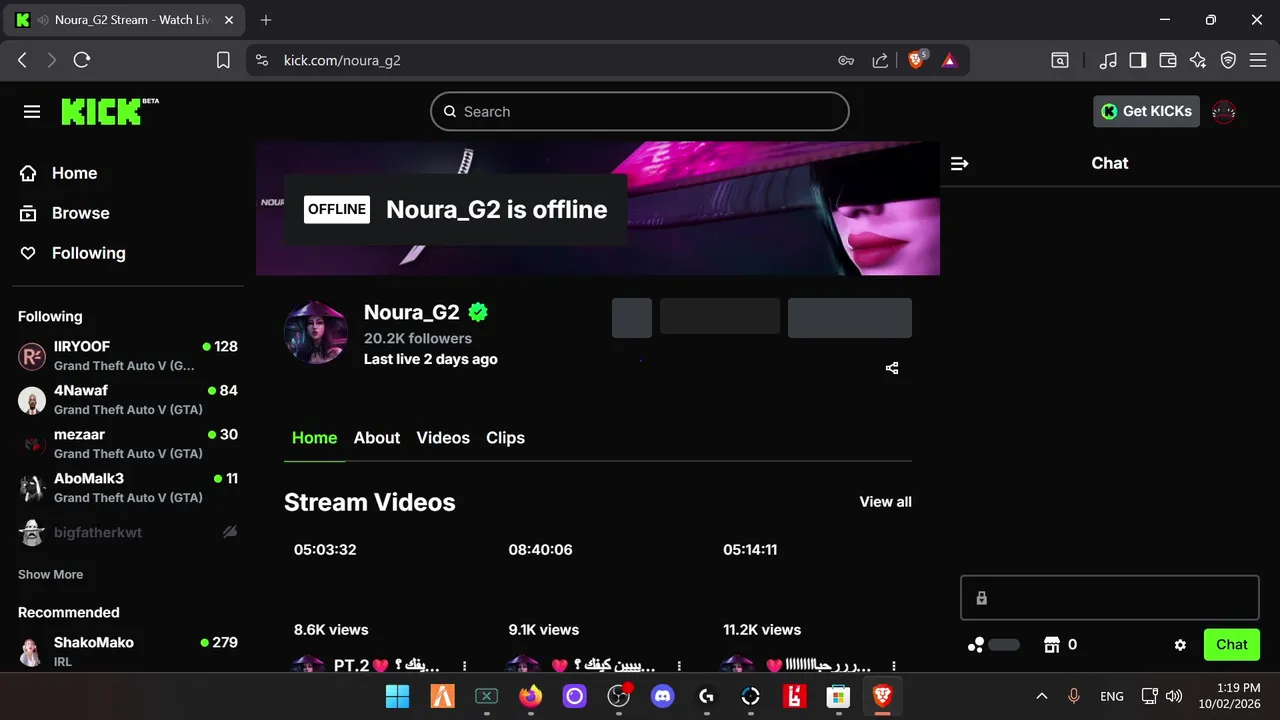This screenshot has width=1280, height=720.
Task: Open options for the 05:14:11 video
Action: pos(894,665)
